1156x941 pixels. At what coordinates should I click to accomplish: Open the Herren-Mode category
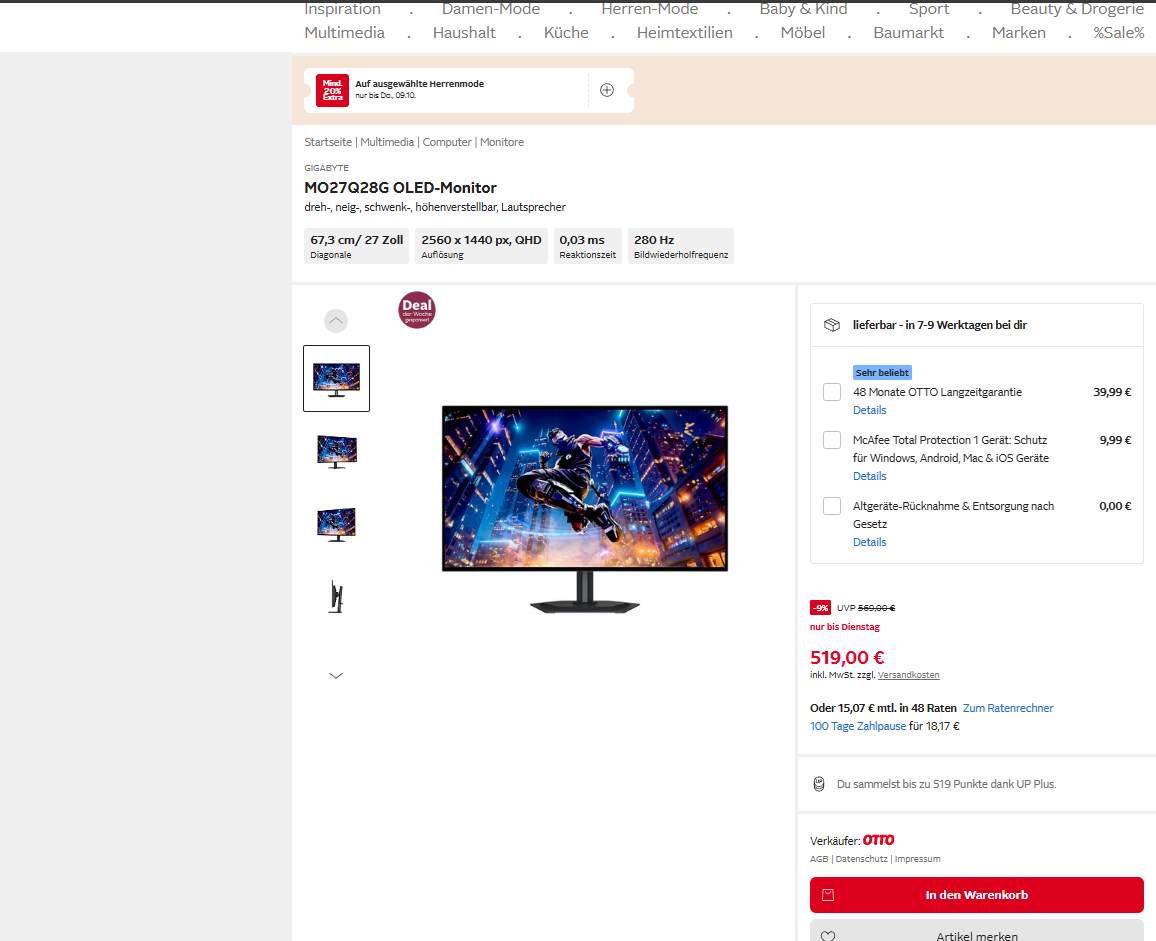(650, 10)
